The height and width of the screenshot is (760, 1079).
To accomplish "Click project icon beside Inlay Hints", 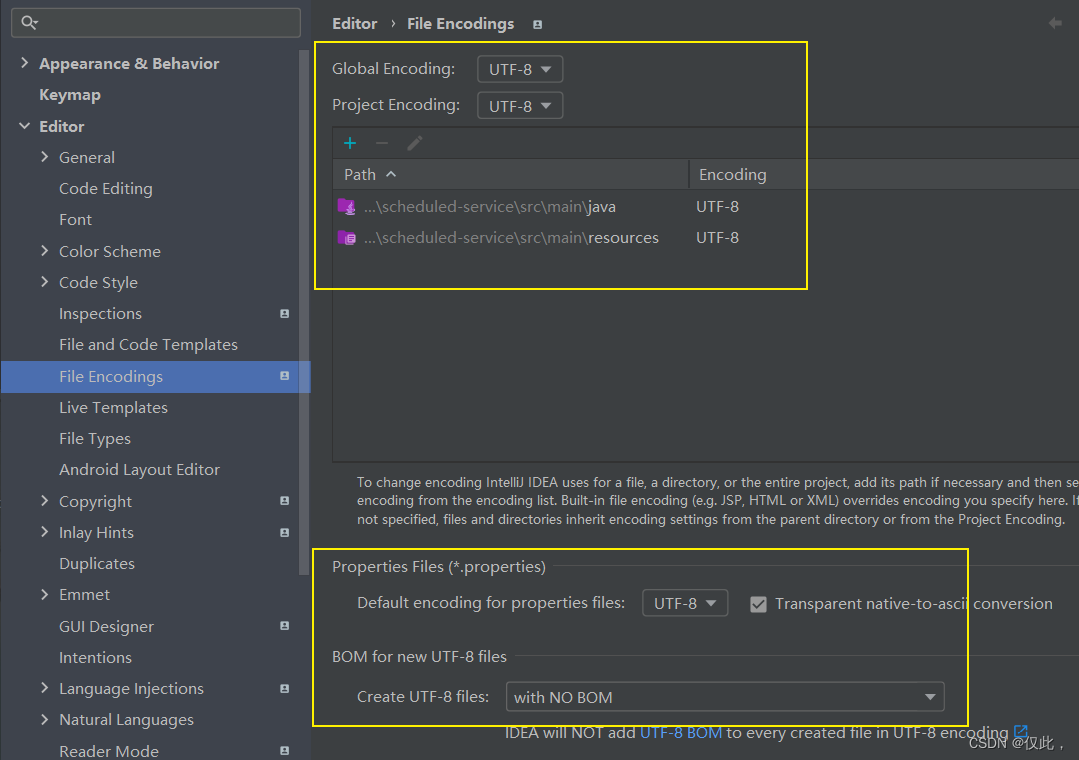I will 284,533.
